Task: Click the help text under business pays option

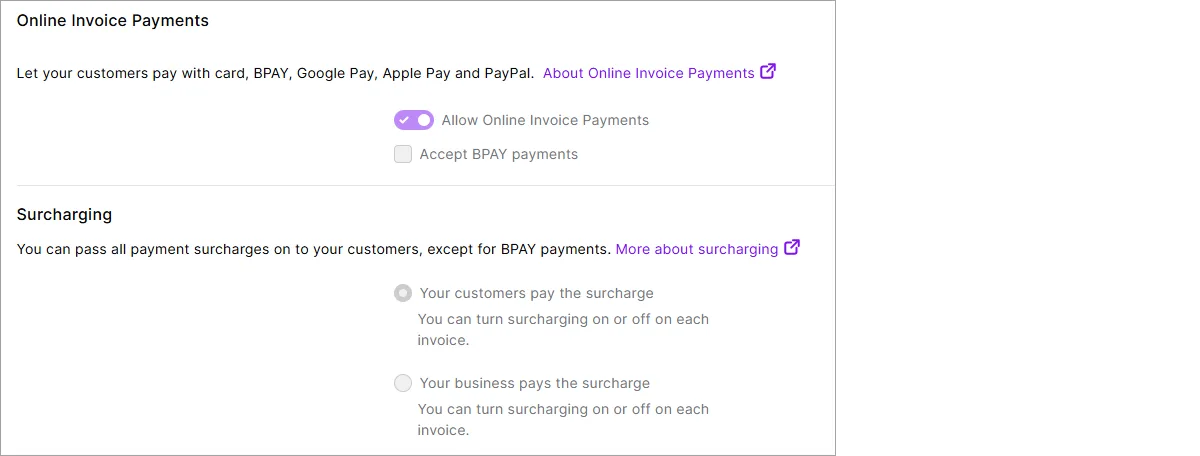Action: pos(563,420)
